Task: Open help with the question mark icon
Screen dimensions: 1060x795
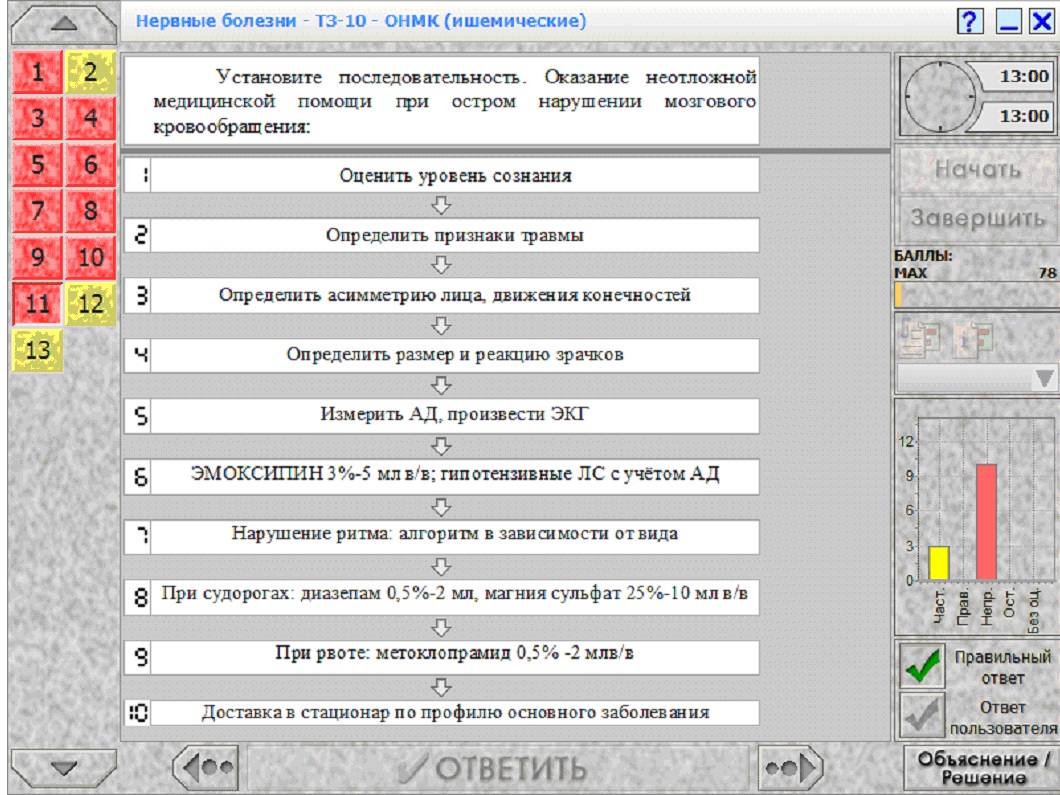Action: click(969, 22)
